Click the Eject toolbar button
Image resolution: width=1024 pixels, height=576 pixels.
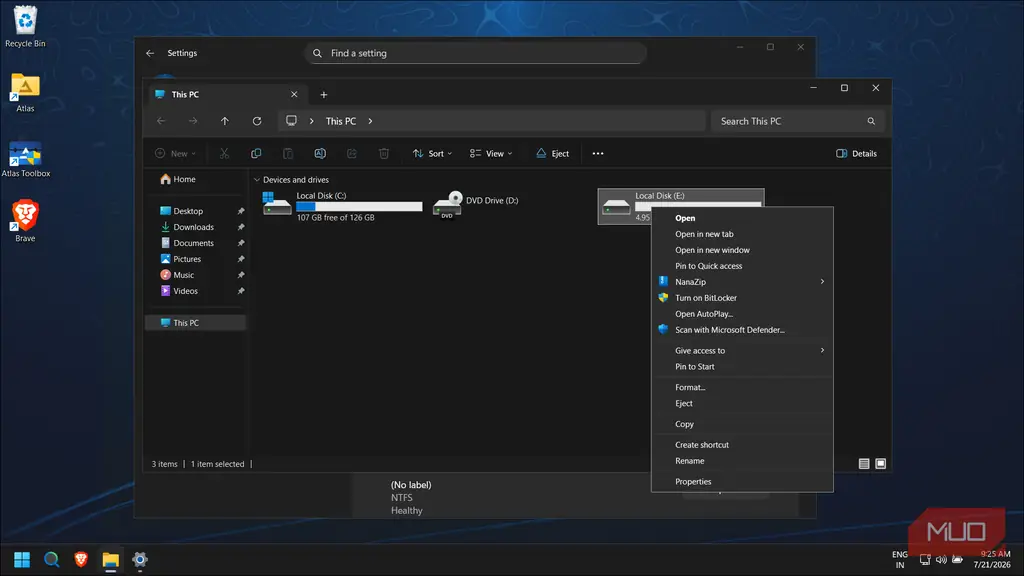[x=552, y=153]
